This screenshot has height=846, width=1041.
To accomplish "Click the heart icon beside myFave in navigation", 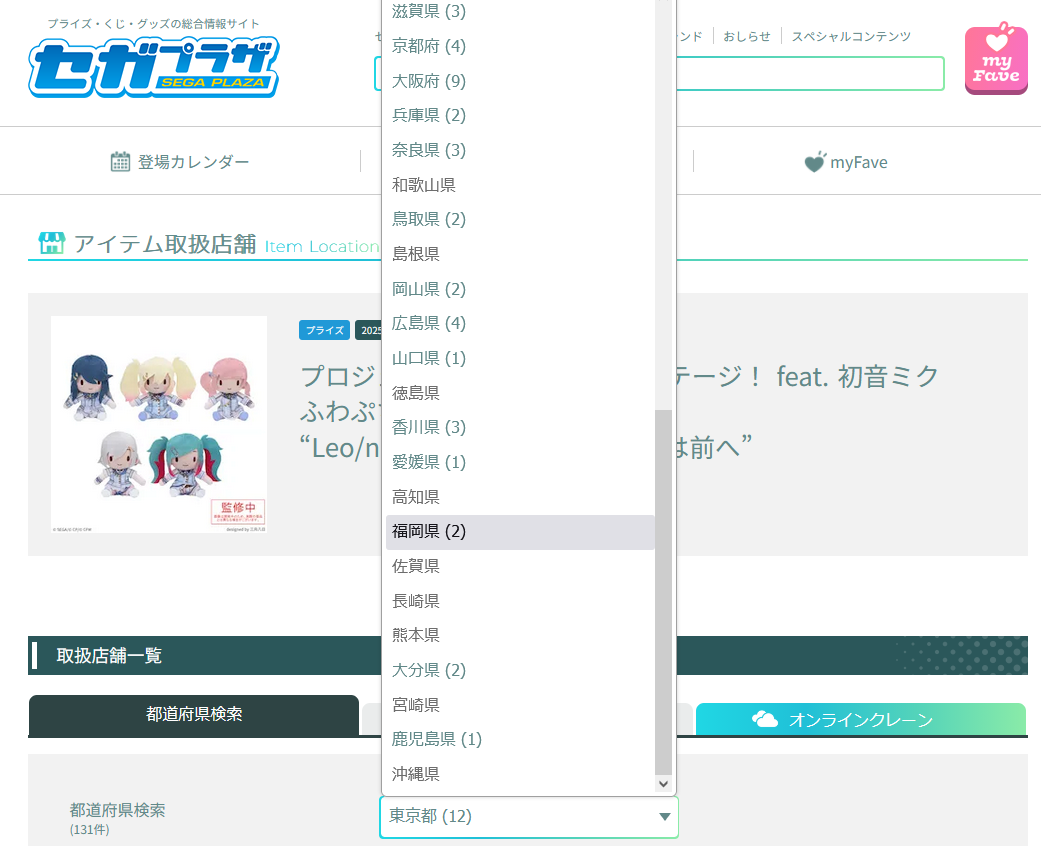I will click(815, 162).
